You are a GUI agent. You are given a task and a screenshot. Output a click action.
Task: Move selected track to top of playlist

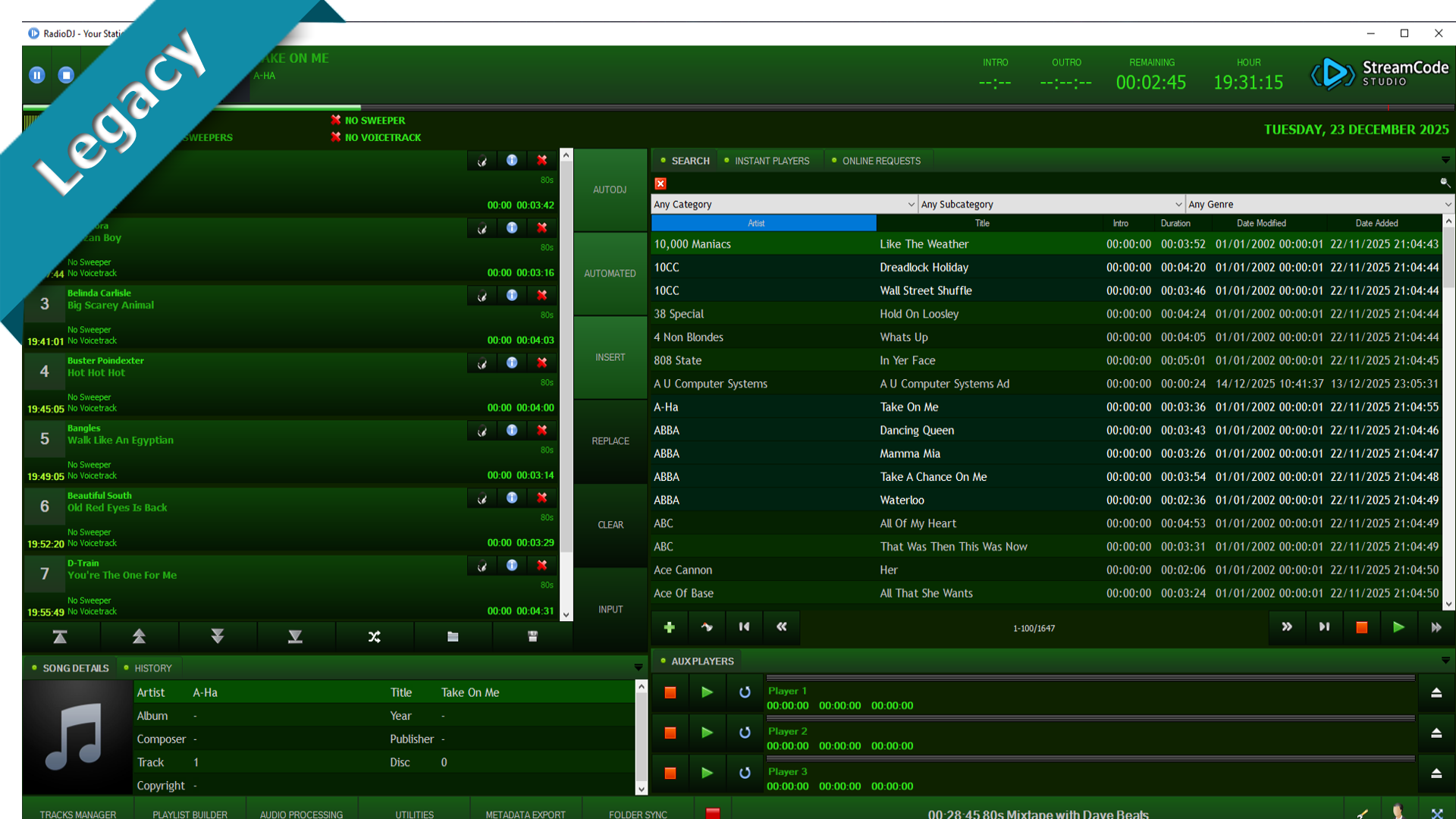tap(60, 636)
